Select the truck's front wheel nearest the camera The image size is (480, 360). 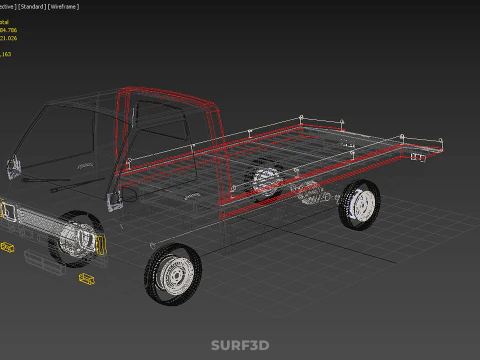coord(173,274)
